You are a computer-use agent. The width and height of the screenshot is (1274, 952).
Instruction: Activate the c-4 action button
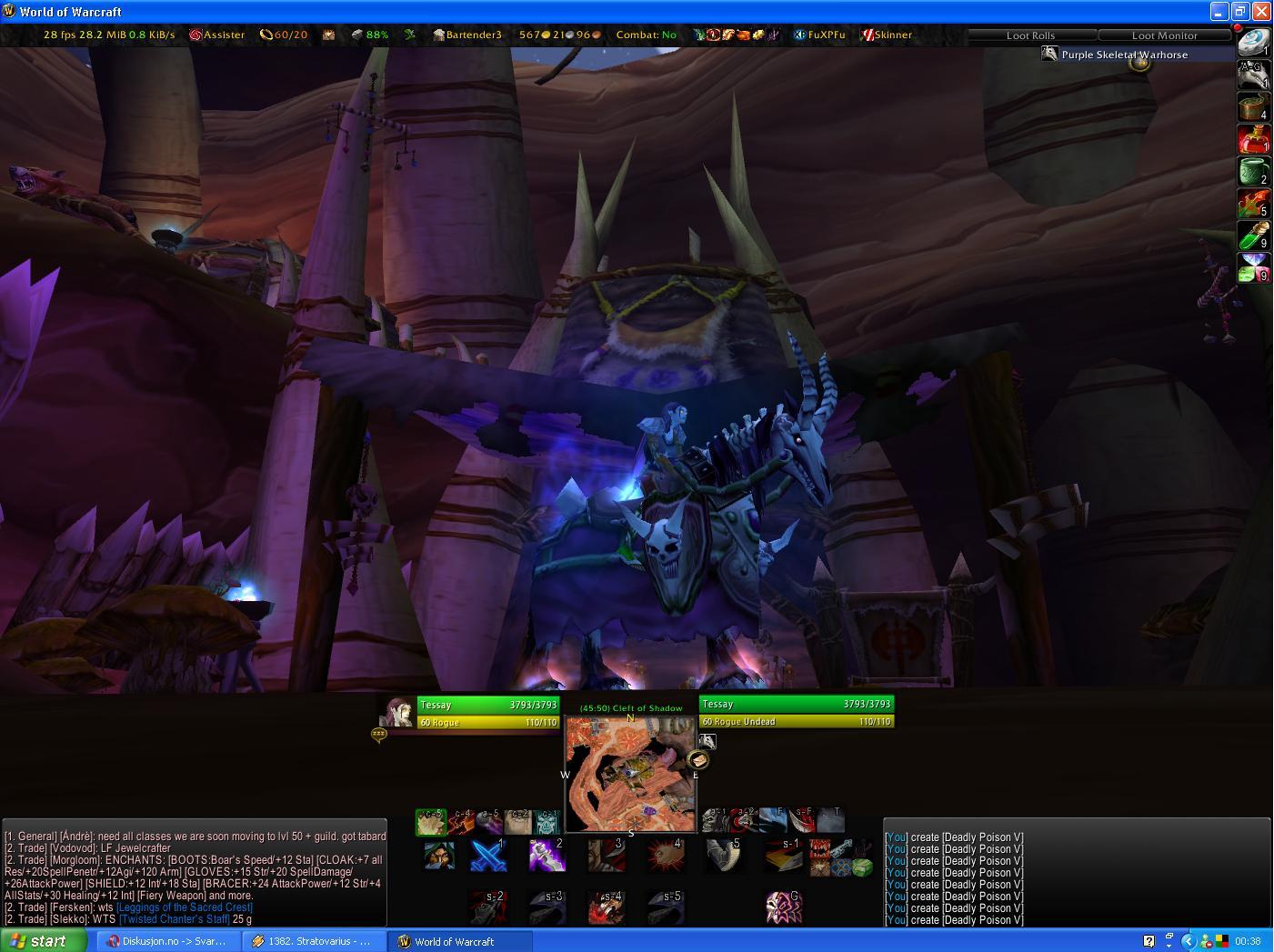(460, 822)
